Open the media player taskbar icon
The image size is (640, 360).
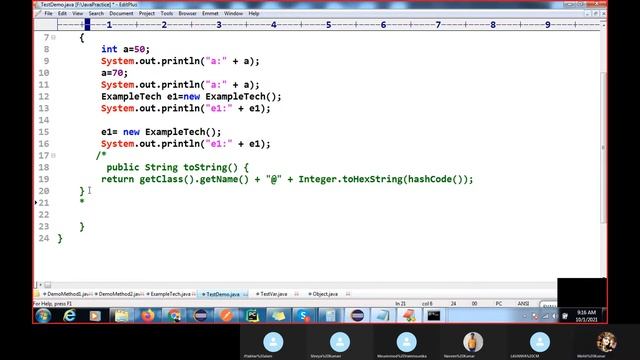coord(95,316)
